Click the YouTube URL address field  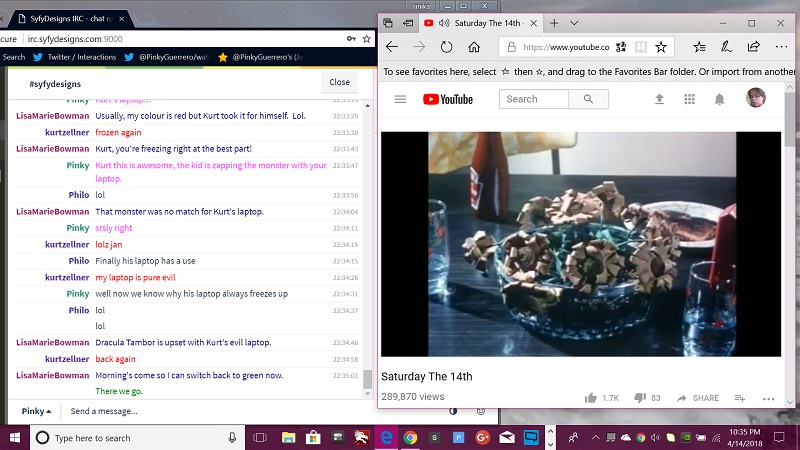click(566, 47)
